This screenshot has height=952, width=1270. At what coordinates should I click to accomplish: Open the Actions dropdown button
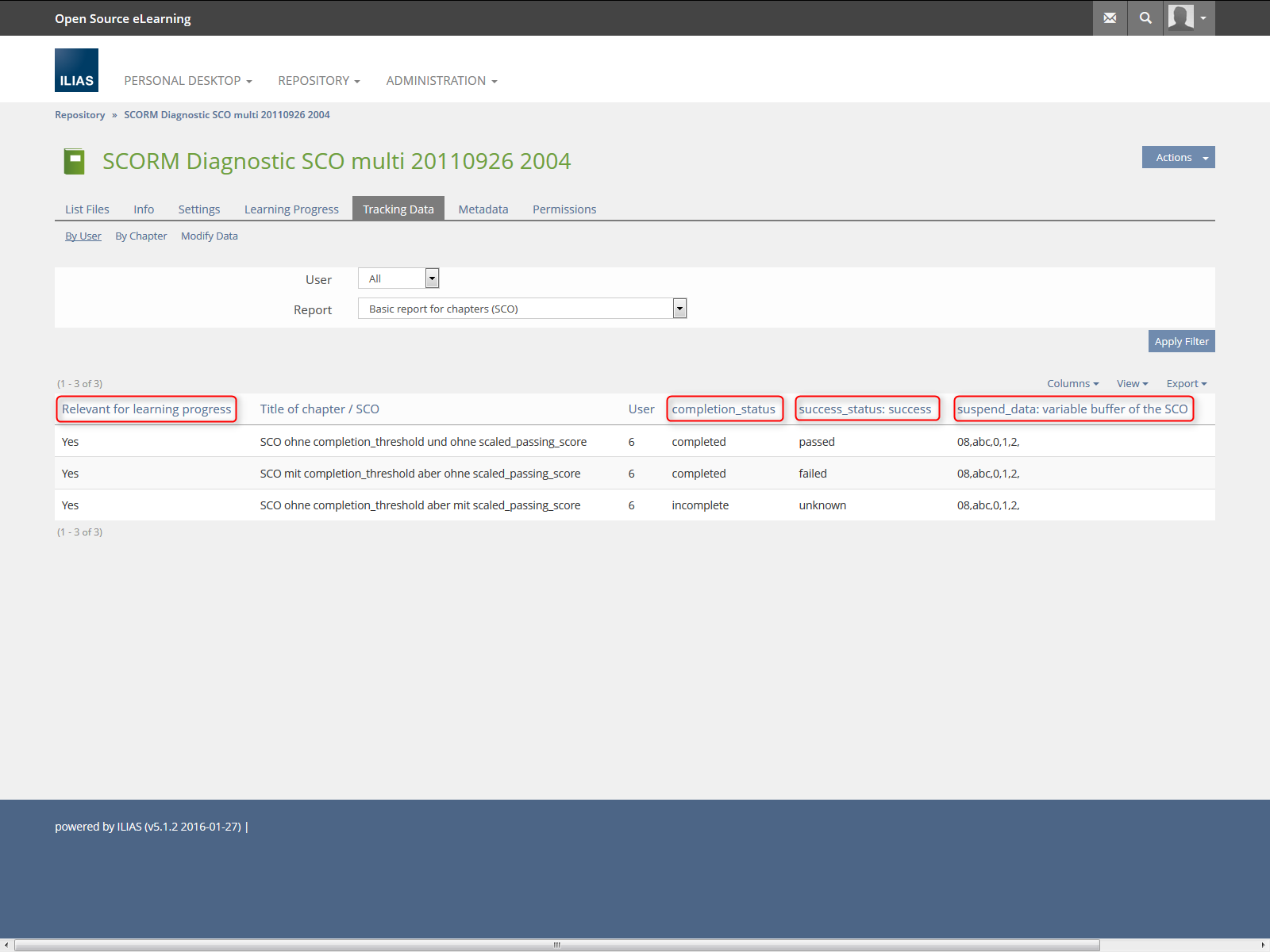[x=1178, y=158]
